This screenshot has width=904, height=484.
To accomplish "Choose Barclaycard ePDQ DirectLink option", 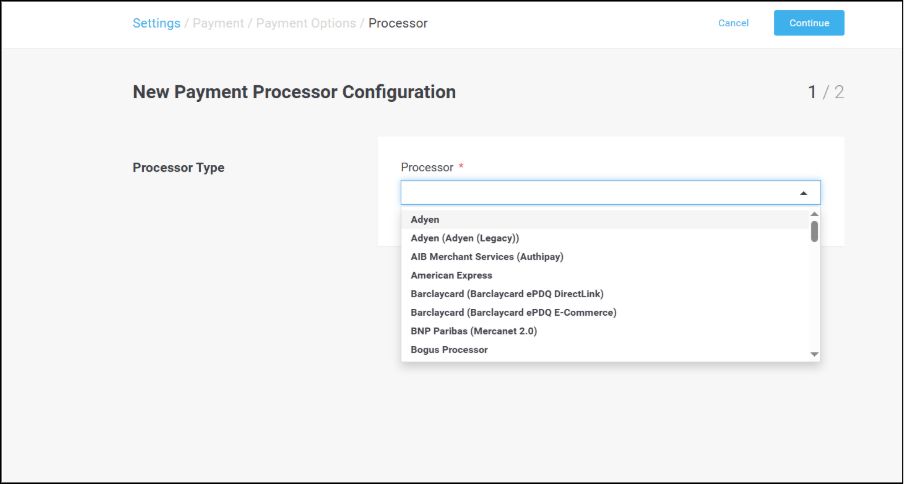I will [507, 294].
